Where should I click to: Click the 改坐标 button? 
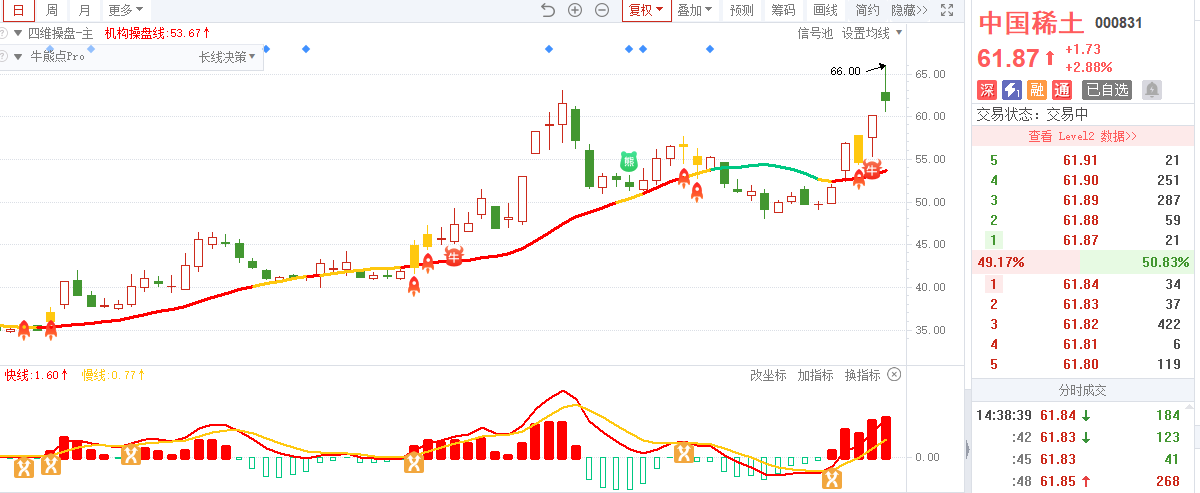click(x=768, y=375)
